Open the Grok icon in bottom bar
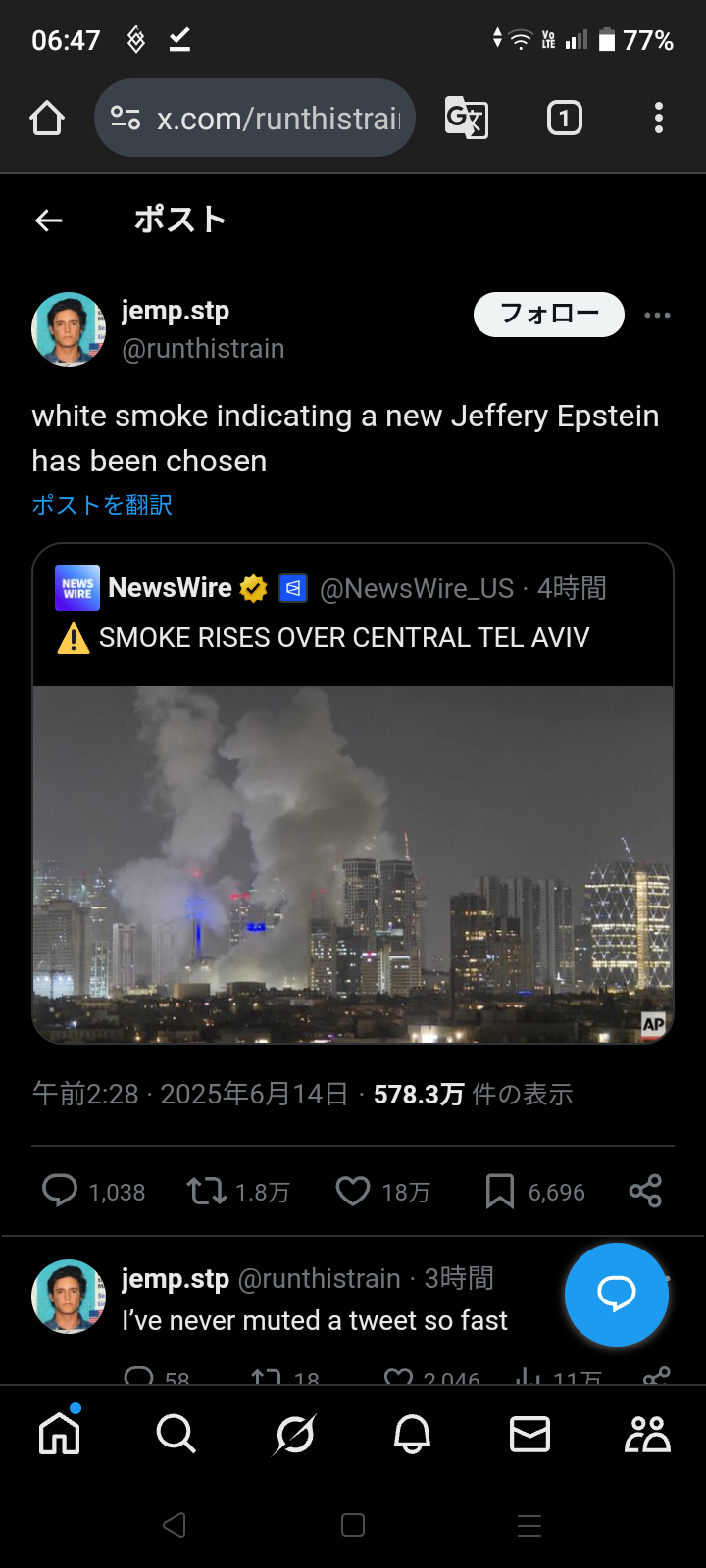The image size is (706, 1568). [294, 1435]
